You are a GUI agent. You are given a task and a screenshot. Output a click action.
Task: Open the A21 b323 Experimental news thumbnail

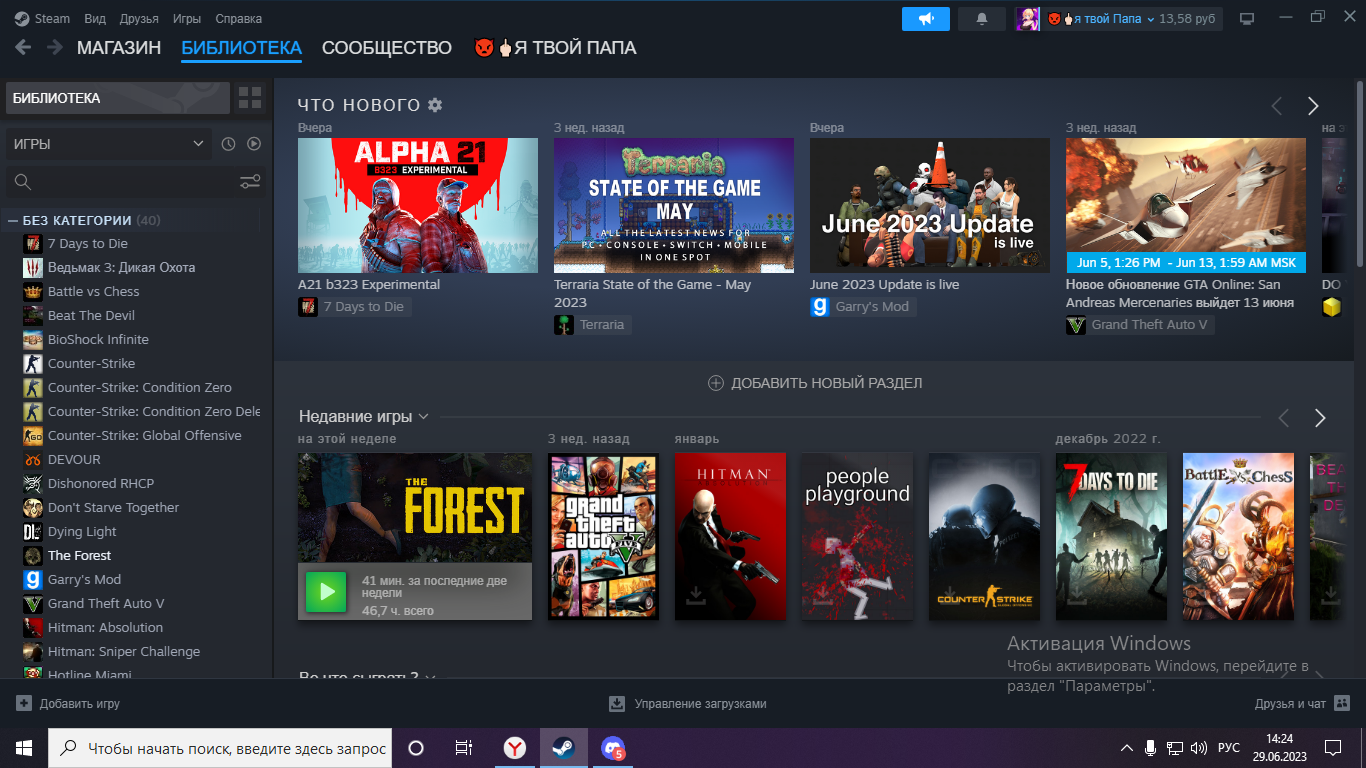[x=418, y=205]
